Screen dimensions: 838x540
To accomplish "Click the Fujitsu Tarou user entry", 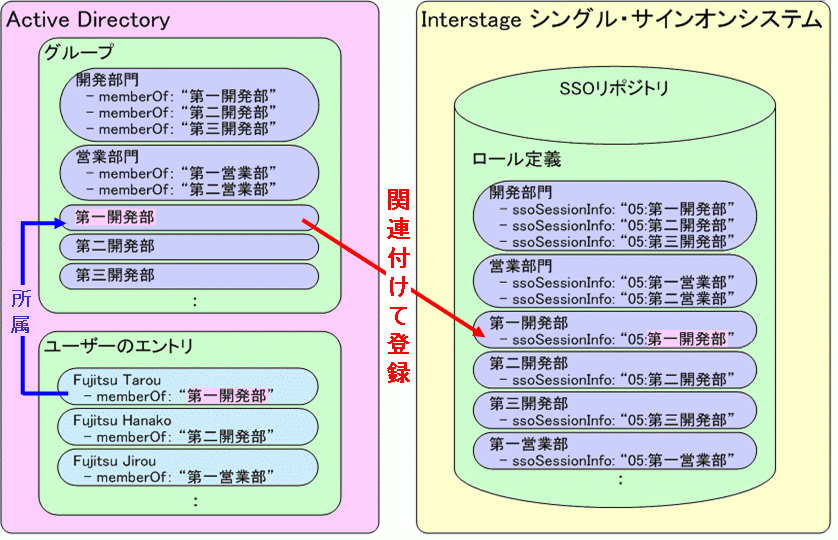I will coord(188,387).
